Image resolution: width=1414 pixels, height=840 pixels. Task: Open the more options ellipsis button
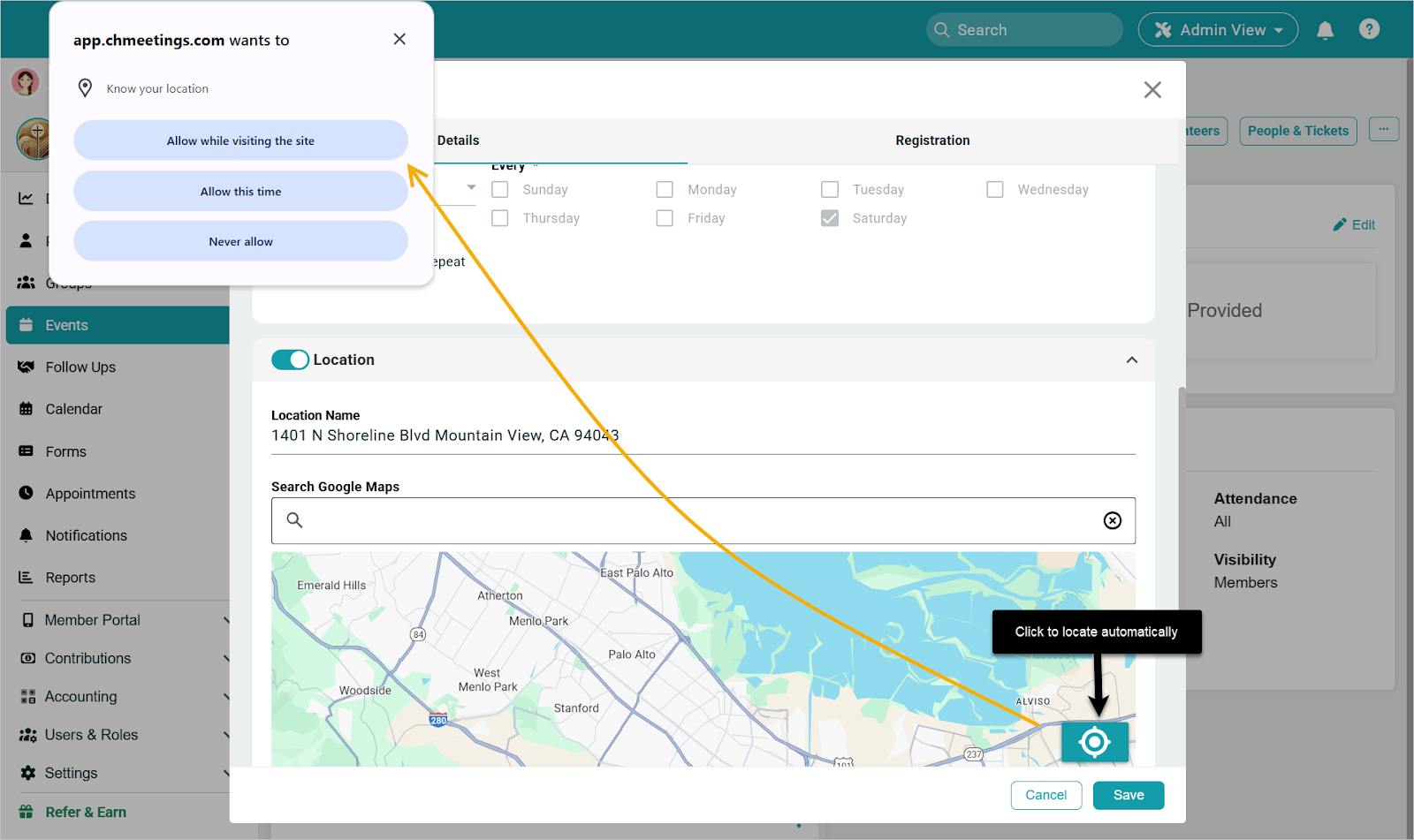pyautogui.click(x=1383, y=130)
